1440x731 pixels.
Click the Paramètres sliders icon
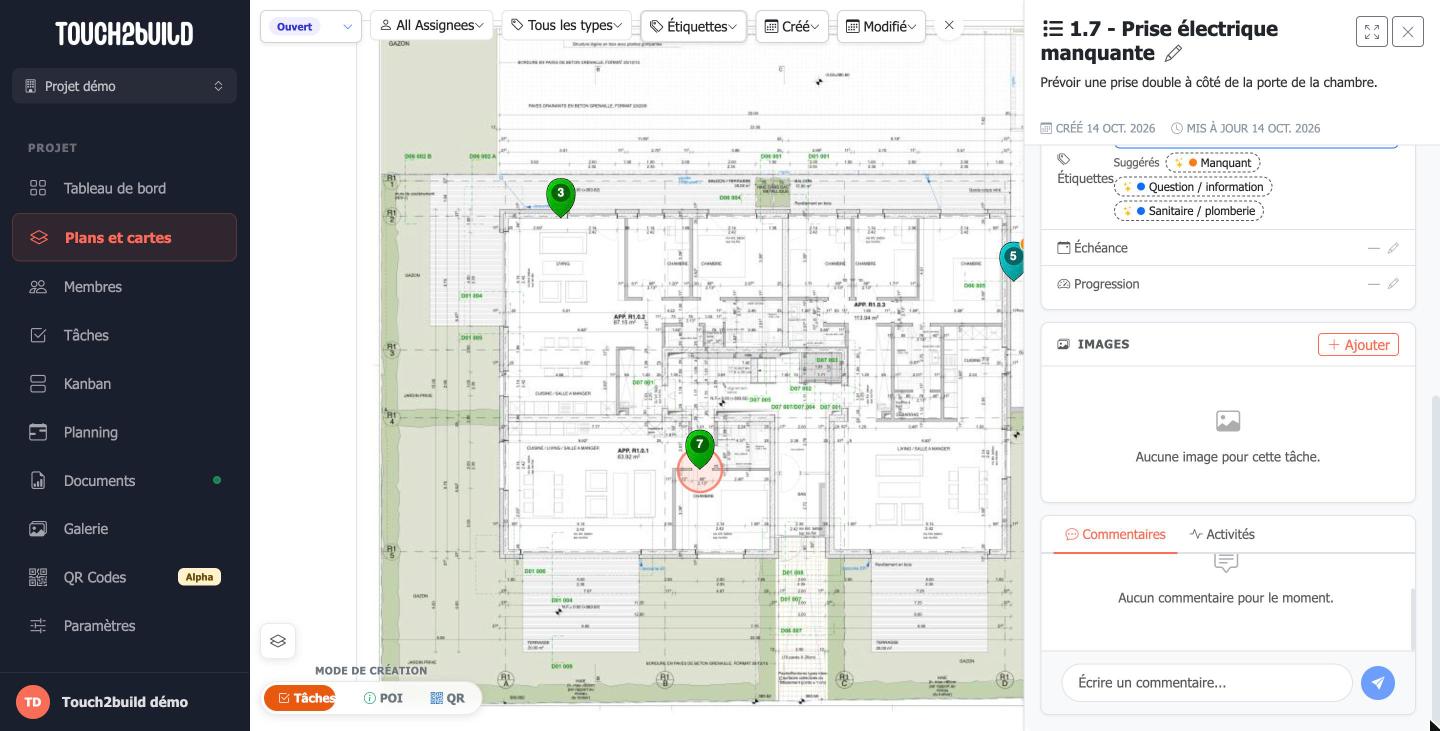38,626
